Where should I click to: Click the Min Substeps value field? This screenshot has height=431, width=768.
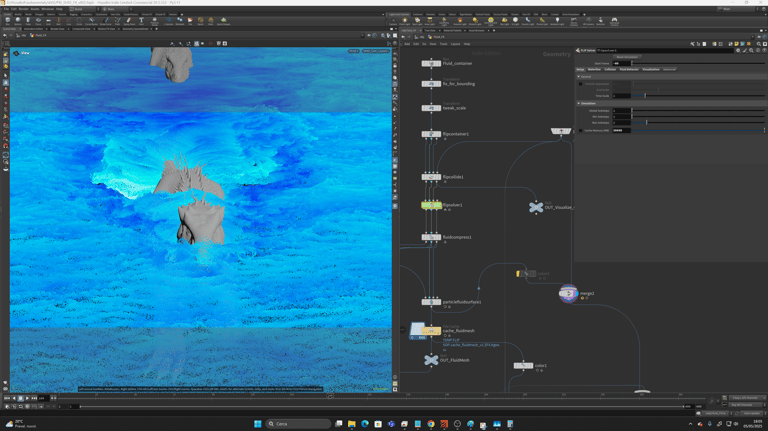click(x=622, y=117)
